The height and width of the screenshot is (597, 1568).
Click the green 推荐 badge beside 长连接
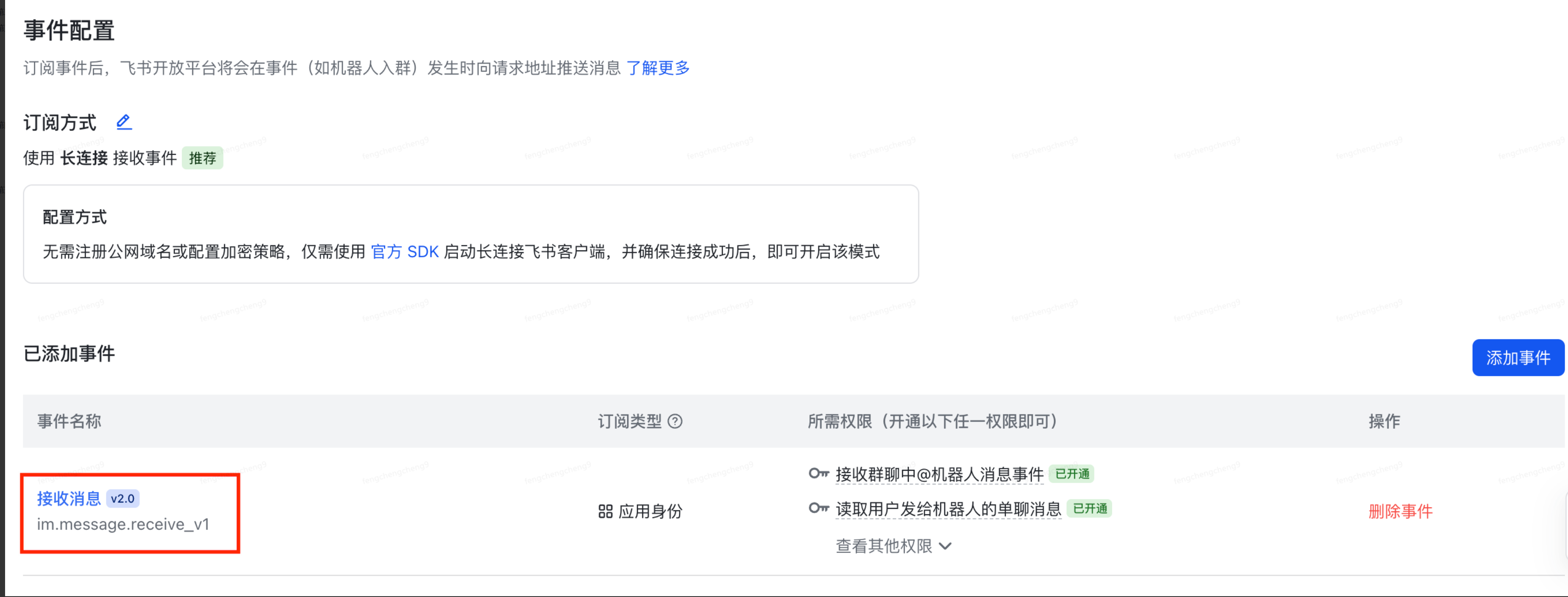click(x=203, y=158)
